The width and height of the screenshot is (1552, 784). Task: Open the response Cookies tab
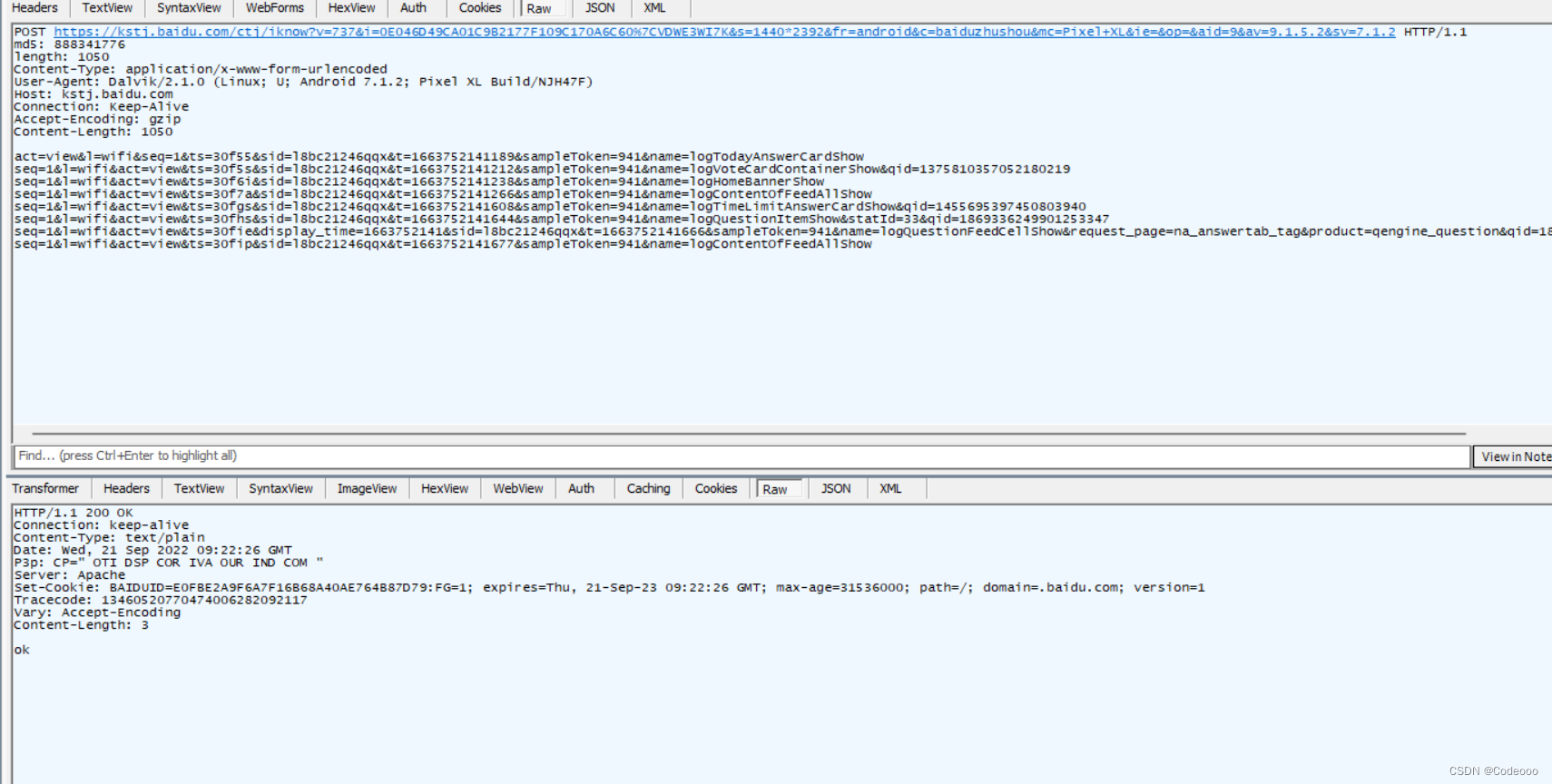coord(716,488)
